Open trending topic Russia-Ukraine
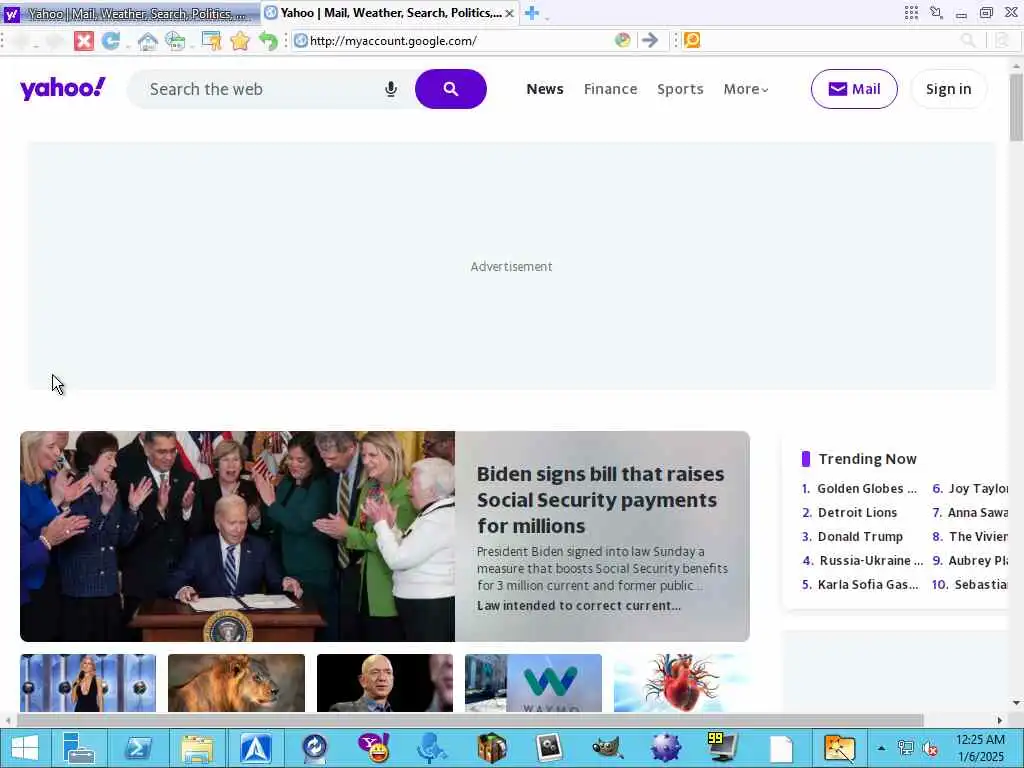 coord(871,560)
